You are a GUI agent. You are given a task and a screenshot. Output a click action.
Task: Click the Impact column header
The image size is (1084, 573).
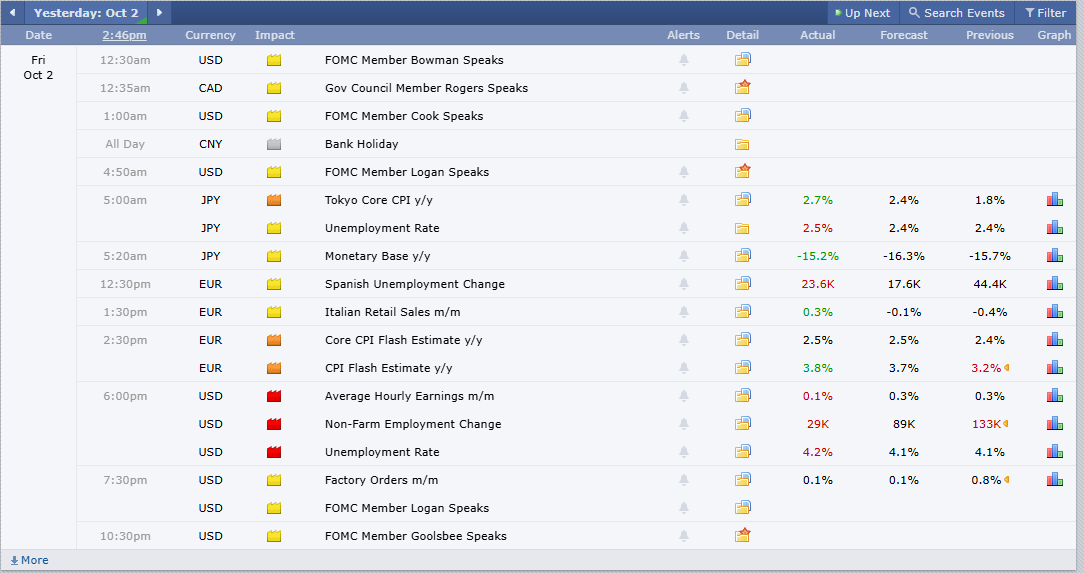point(274,35)
